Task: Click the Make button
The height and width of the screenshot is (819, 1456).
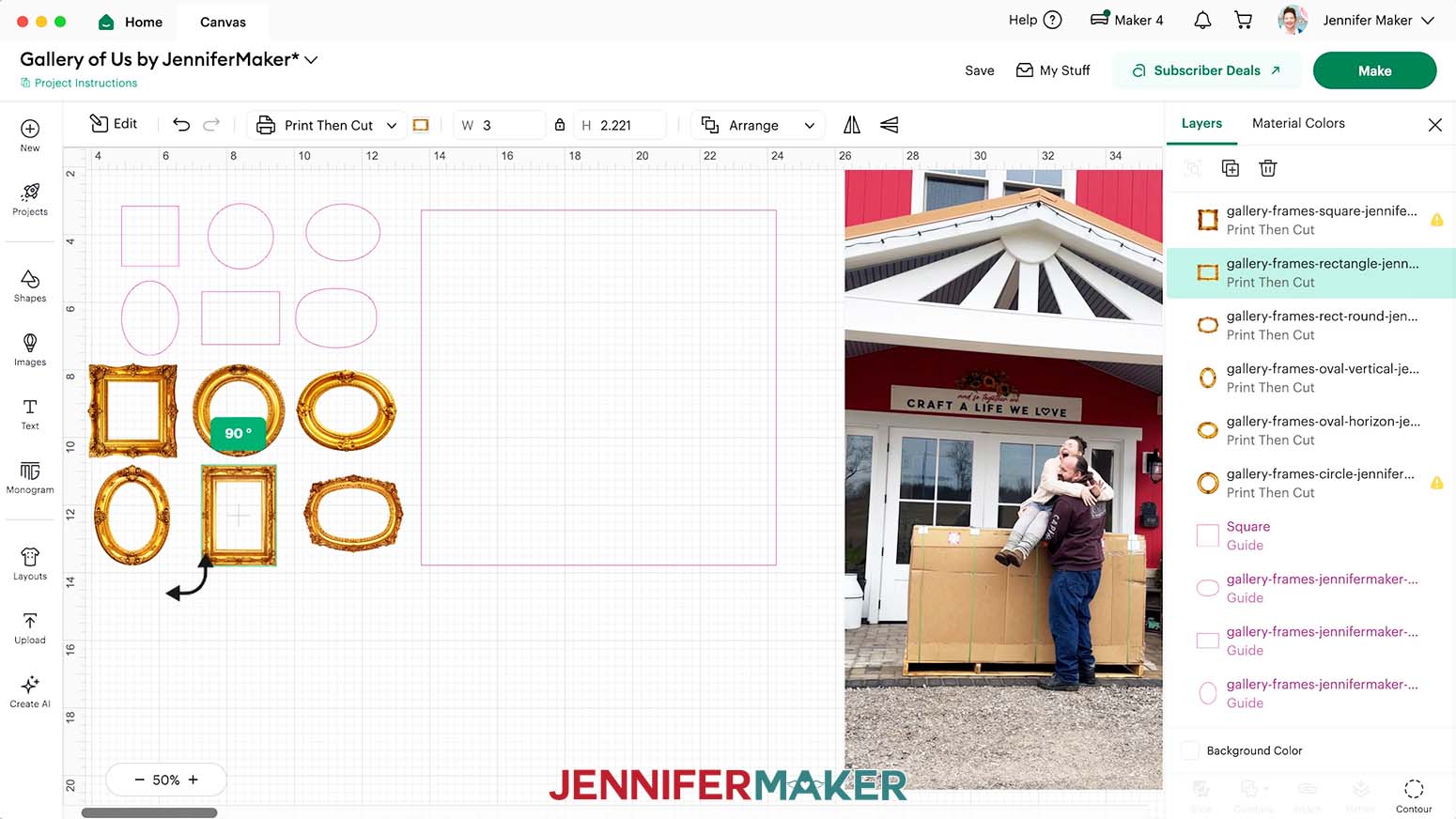Action: [1374, 70]
